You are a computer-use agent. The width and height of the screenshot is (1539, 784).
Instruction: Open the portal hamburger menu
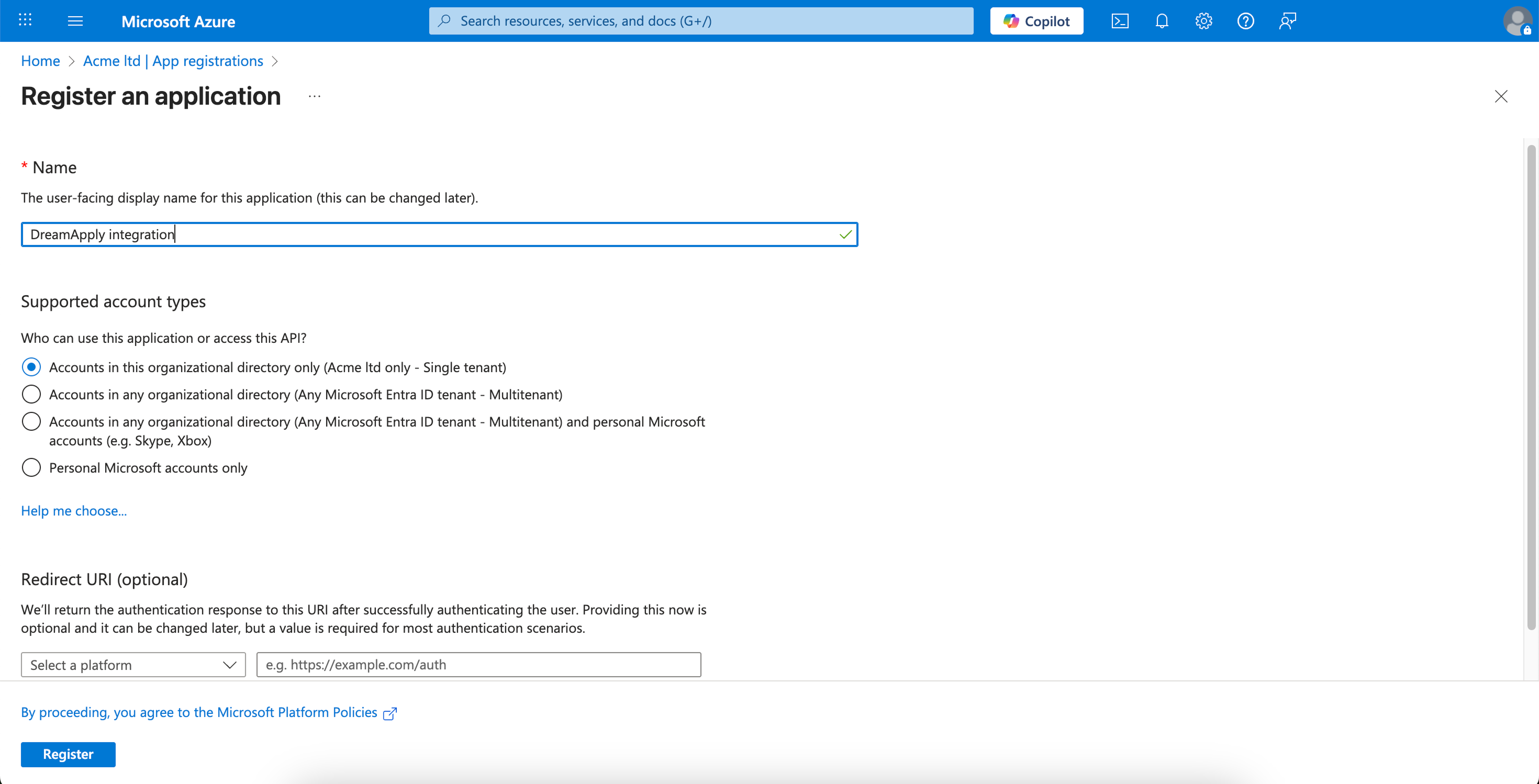point(75,21)
